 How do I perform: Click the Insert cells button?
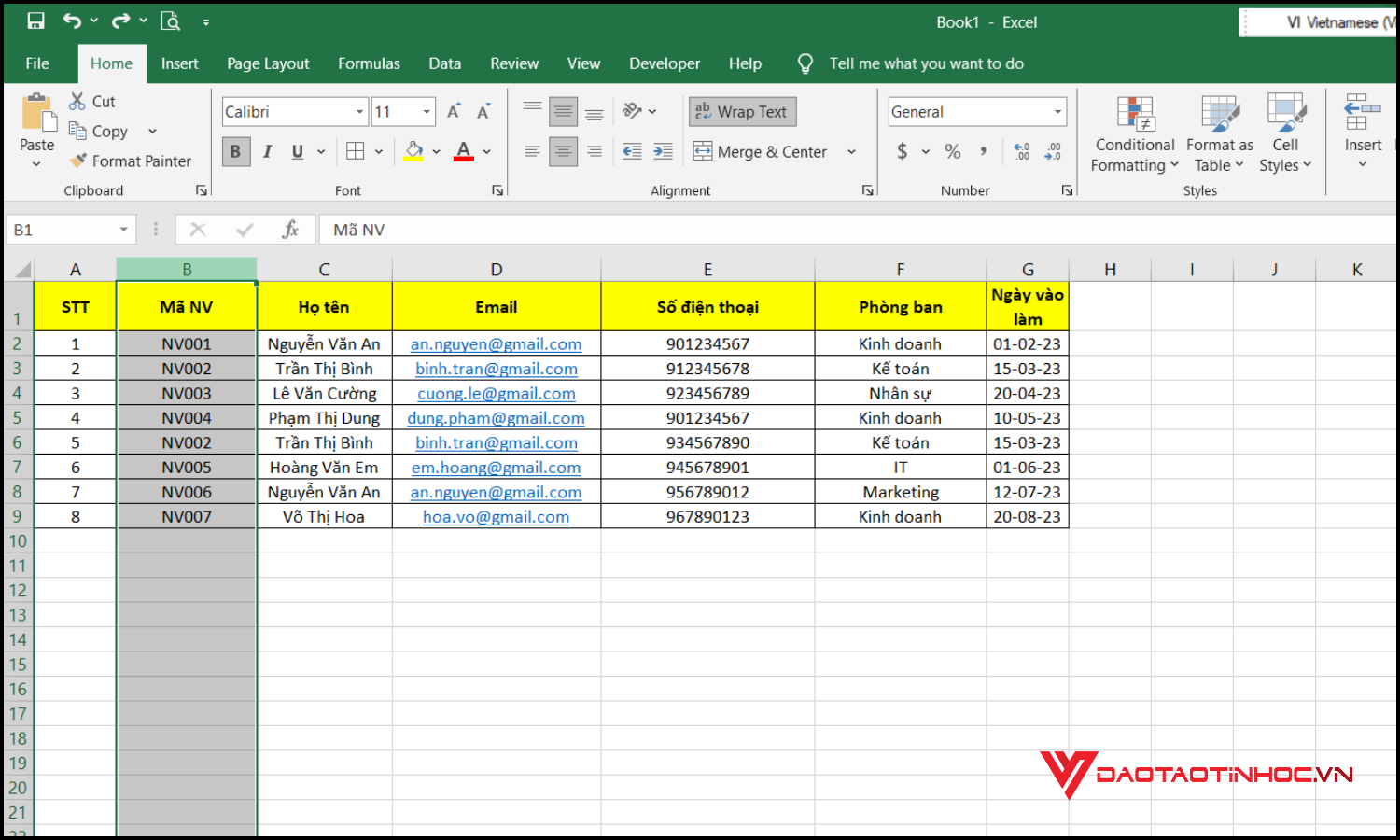tap(1363, 131)
